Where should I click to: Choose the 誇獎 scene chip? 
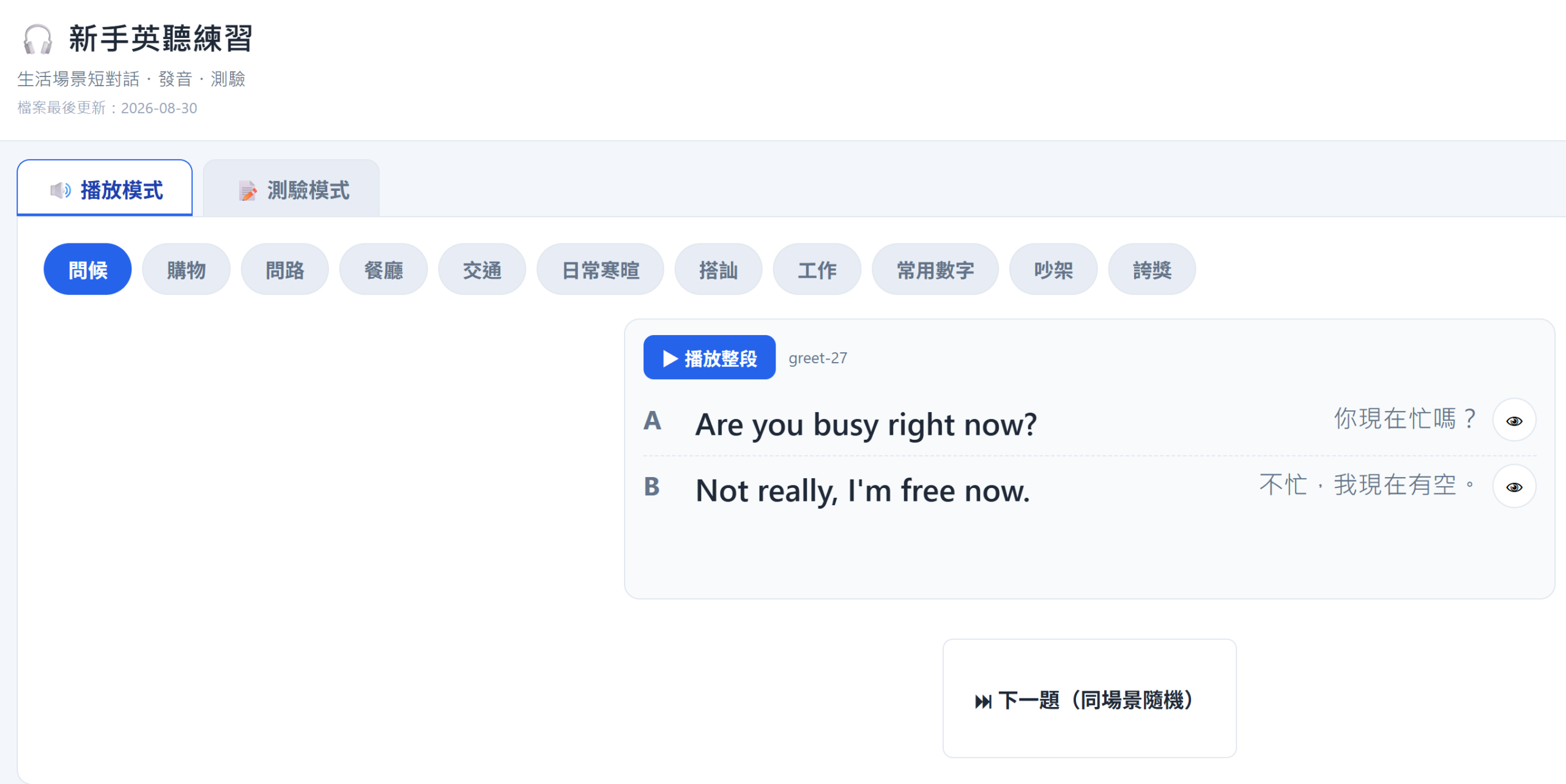[1152, 270]
